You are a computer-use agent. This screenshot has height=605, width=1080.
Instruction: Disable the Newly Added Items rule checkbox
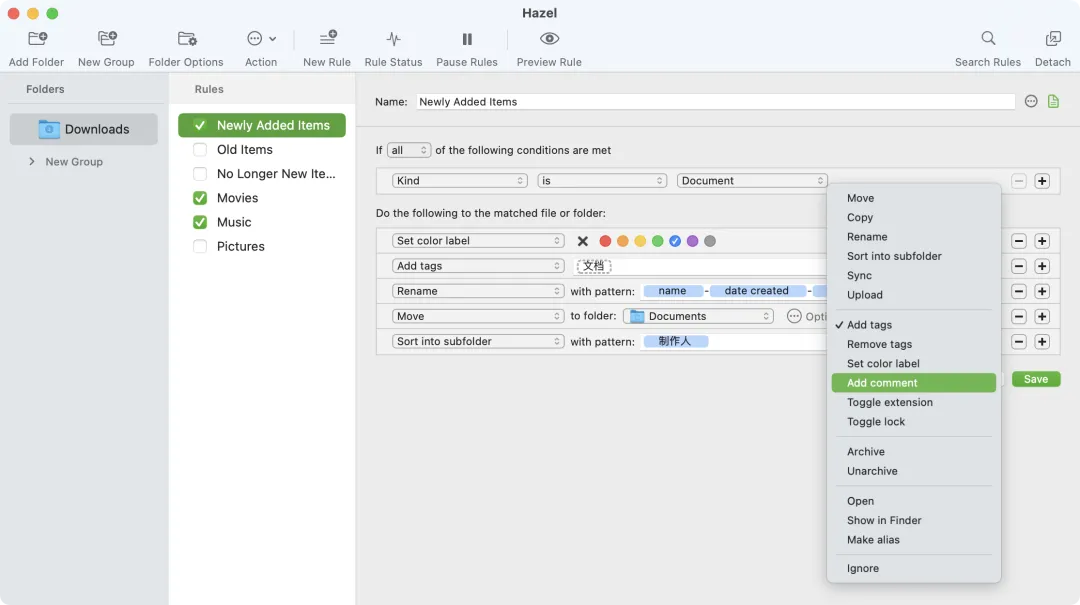[200, 125]
